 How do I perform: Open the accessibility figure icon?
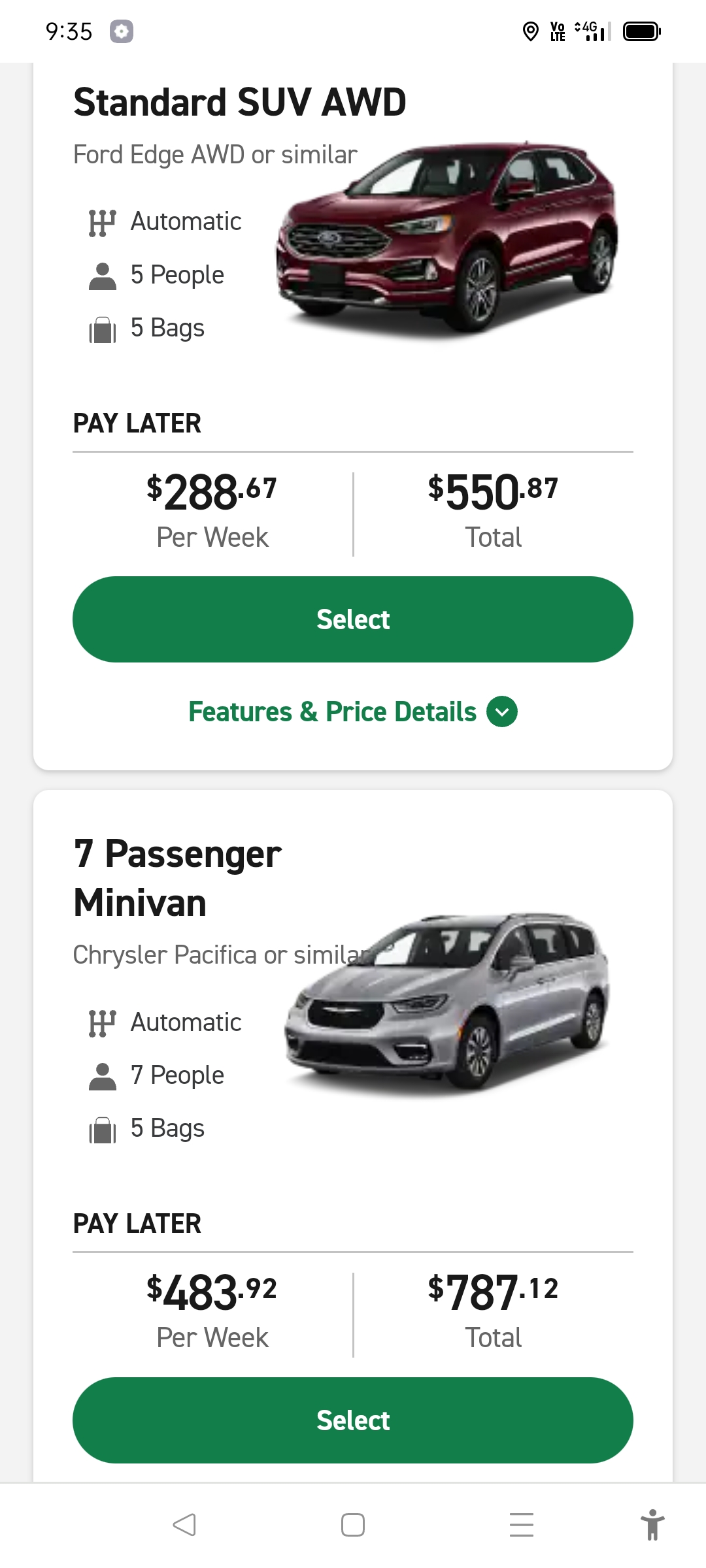652,1525
